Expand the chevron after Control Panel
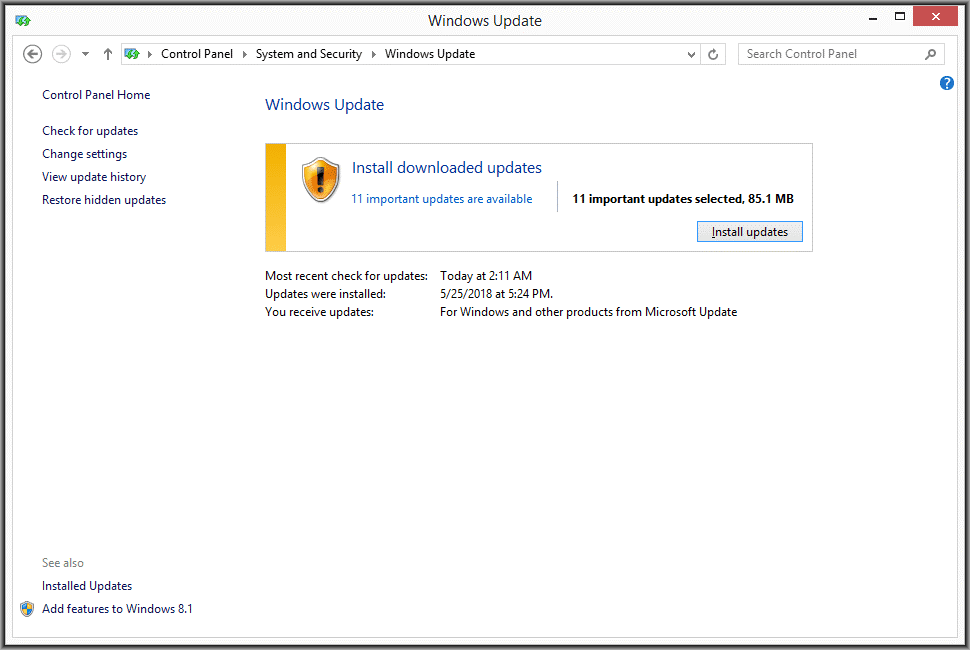Image resolution: width=970 pixels, height=650 pixels. click(244, 54)
